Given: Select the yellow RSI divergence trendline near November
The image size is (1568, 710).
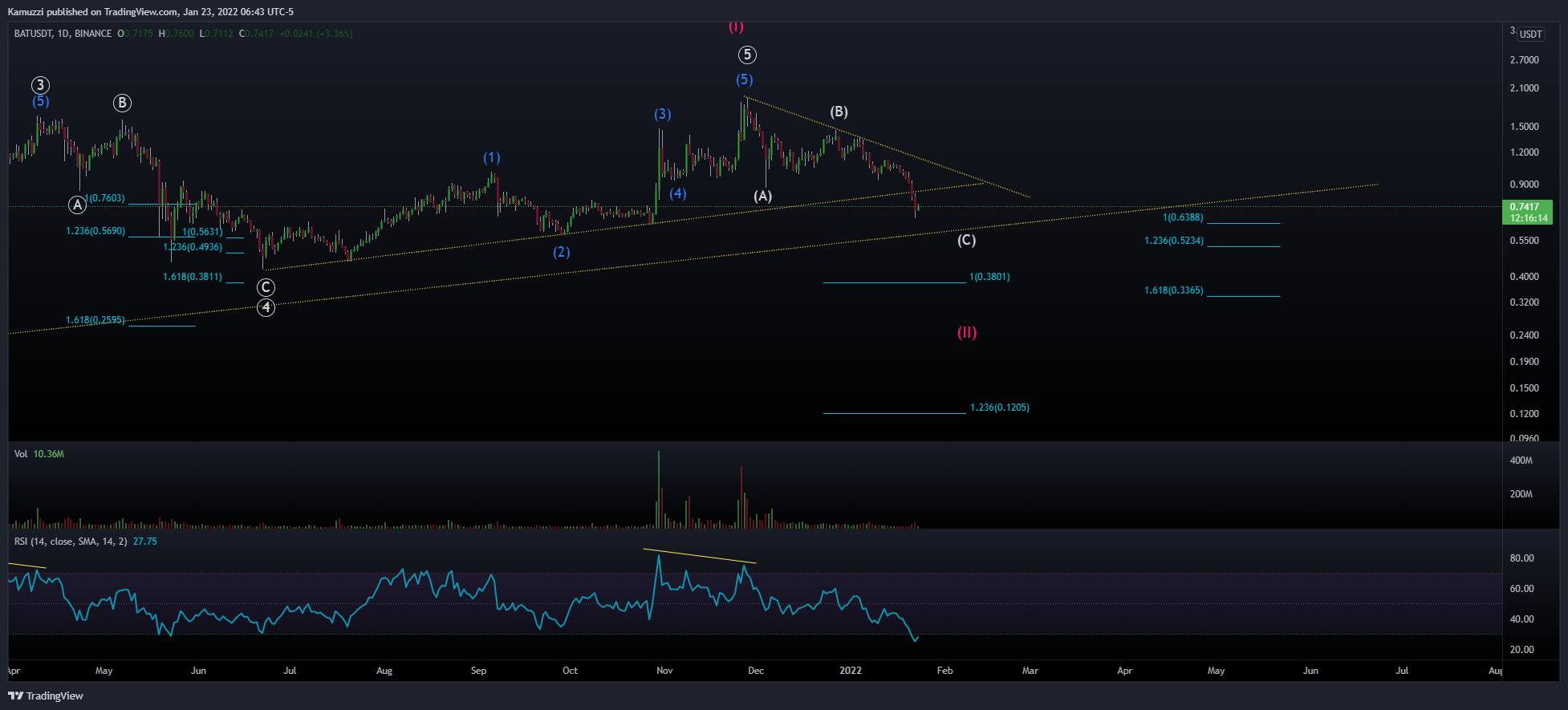Looking at the screenshot, I should pyautogui.click(x=700, y=556).
